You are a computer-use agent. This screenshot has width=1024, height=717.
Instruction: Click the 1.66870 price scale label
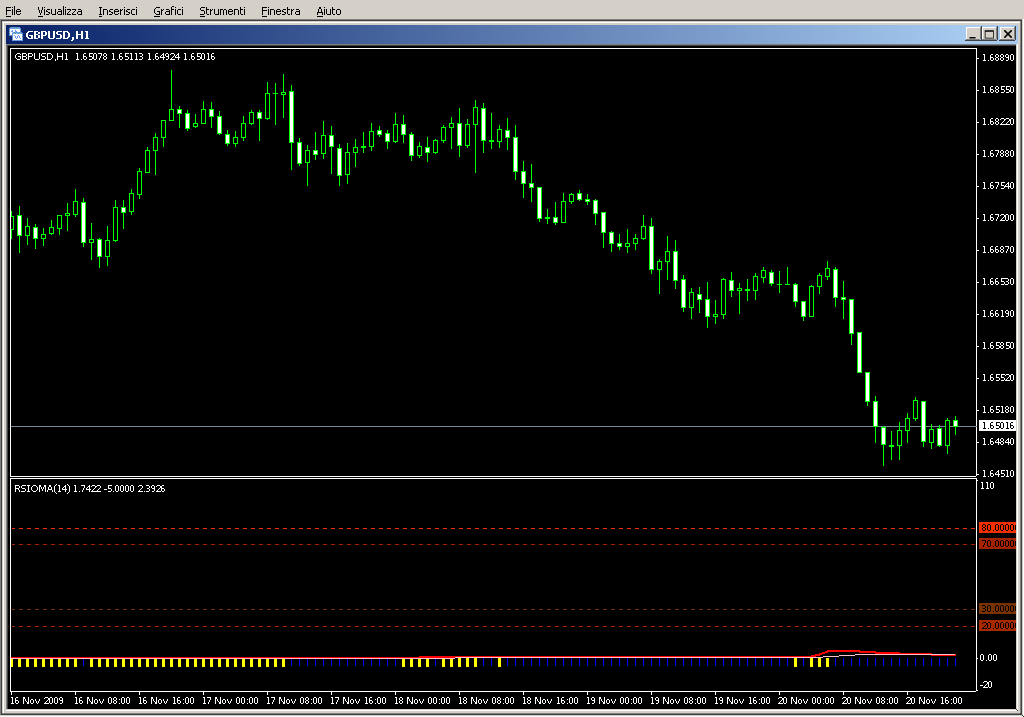[999, 249]
